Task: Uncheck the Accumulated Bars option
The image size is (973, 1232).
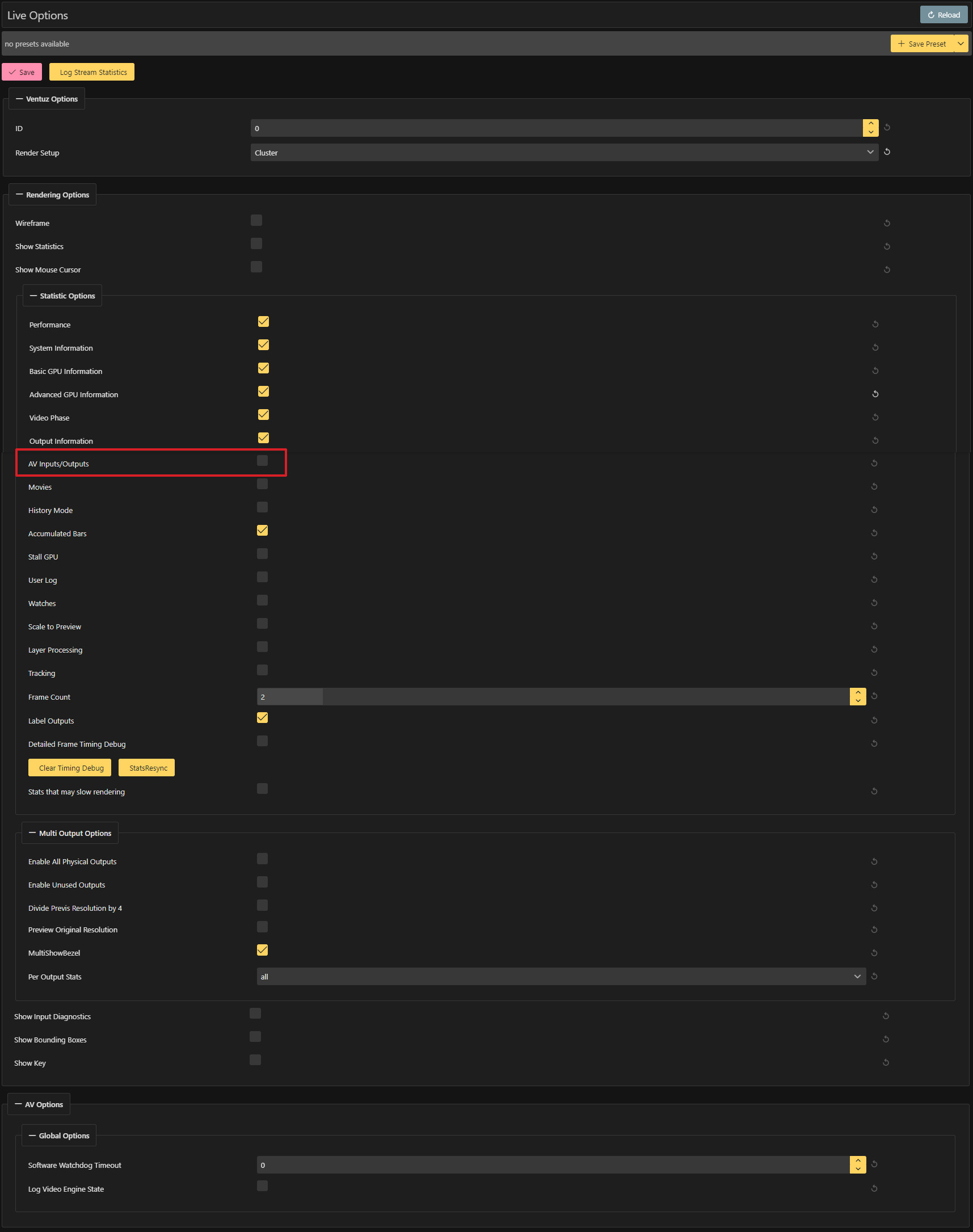Action: 262,531
